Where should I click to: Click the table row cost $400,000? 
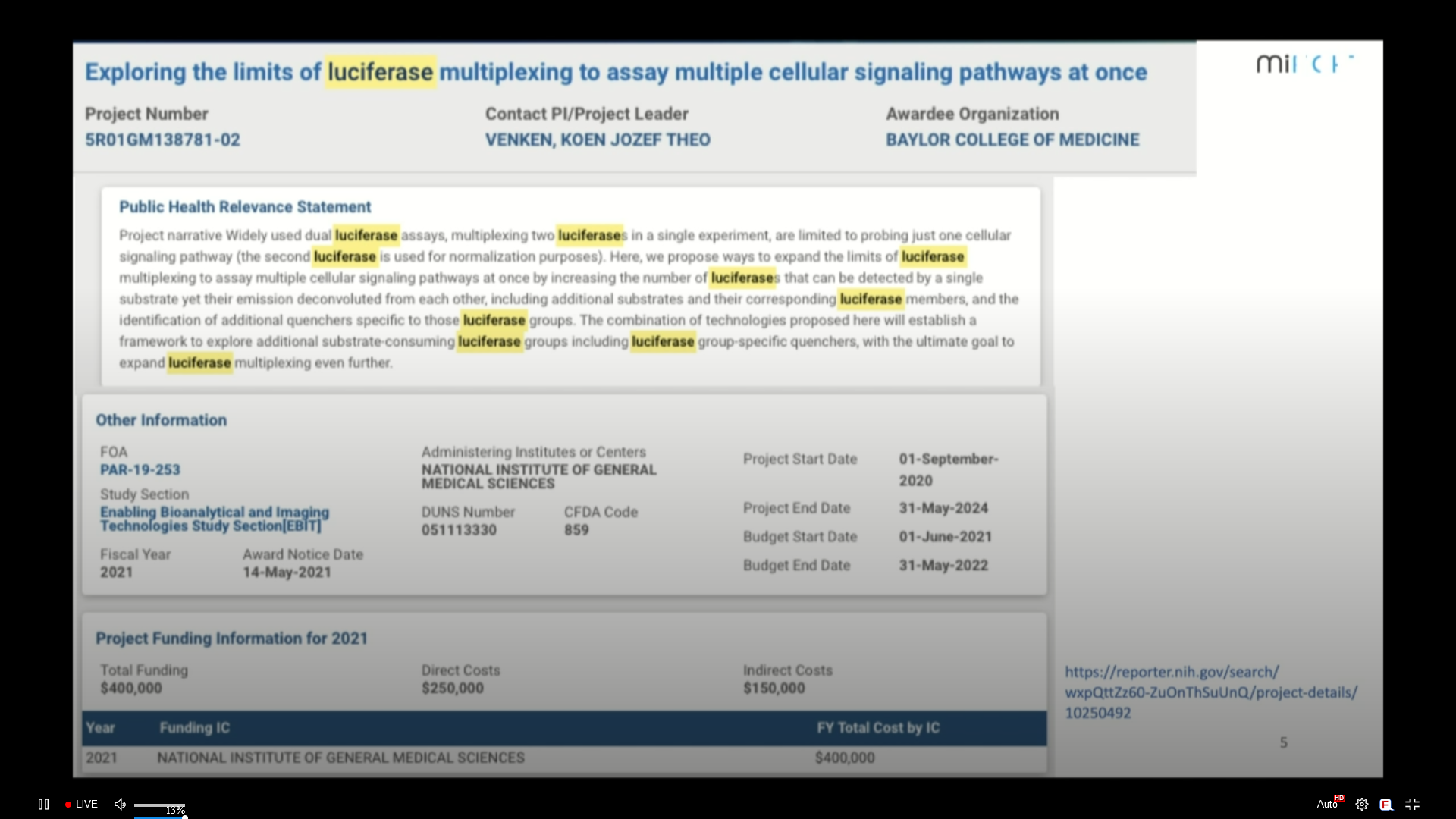[x=845, y=758]
